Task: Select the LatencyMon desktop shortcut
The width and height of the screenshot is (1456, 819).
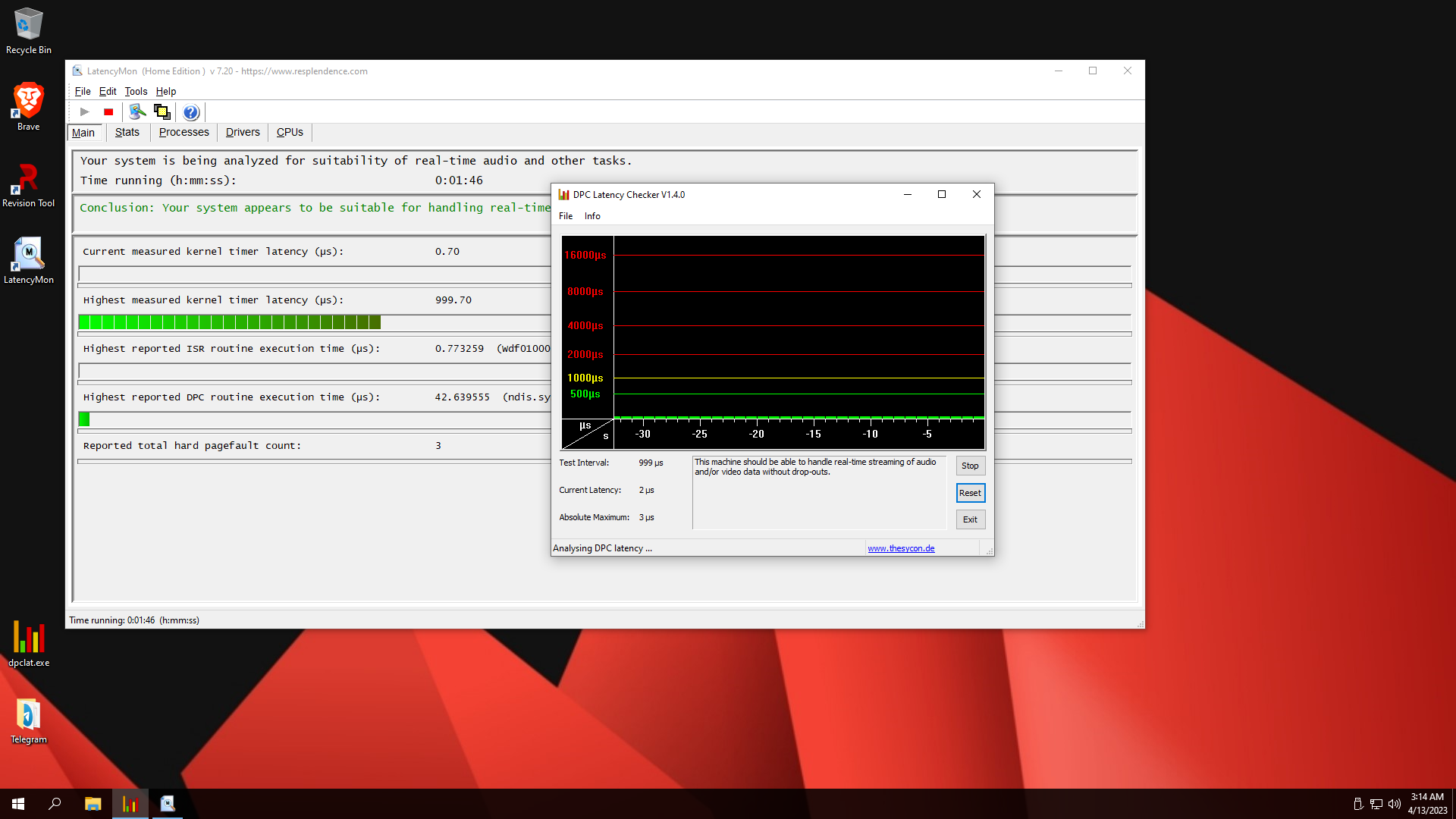Action: point(29,261)
